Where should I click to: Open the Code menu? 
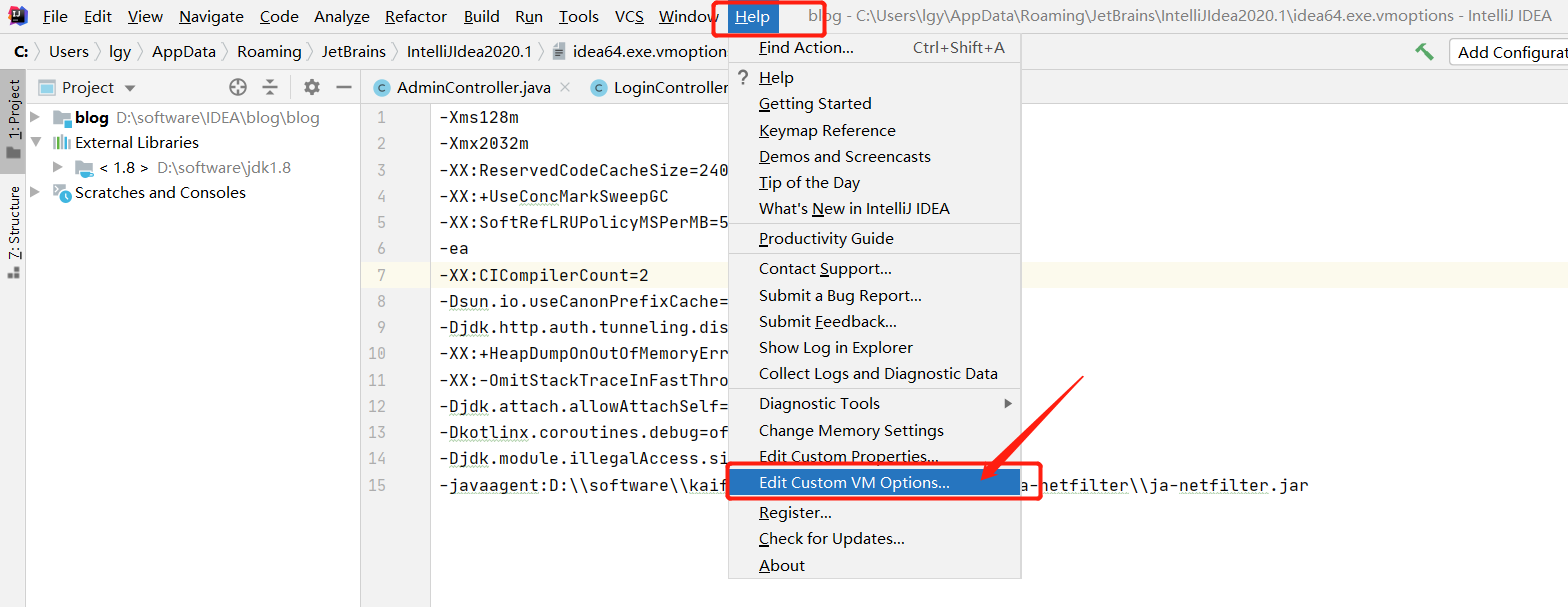pyautogui.click(x=279, y=17)
